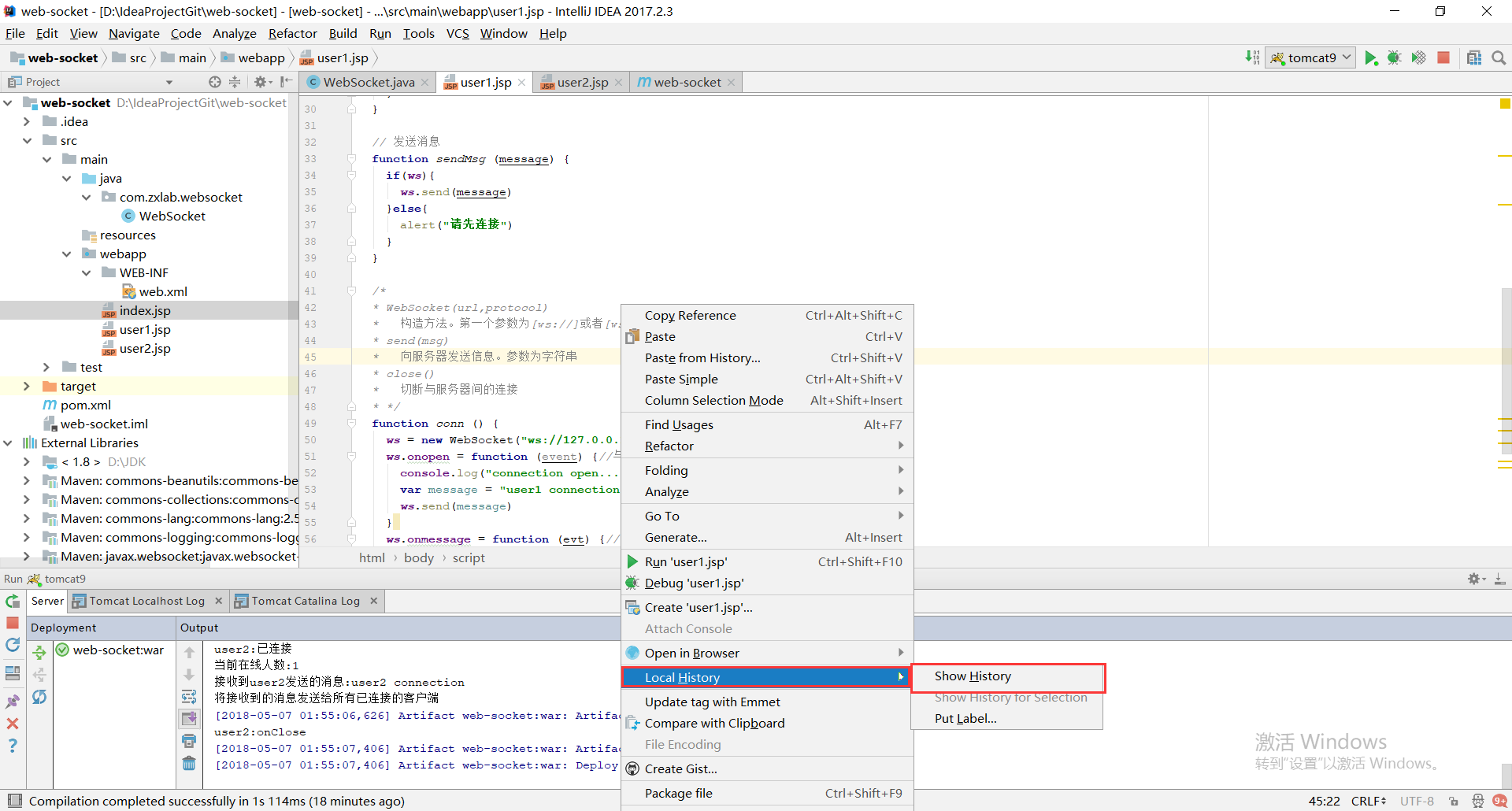Open CRLF line separator selector

(x=1369, y=801)
